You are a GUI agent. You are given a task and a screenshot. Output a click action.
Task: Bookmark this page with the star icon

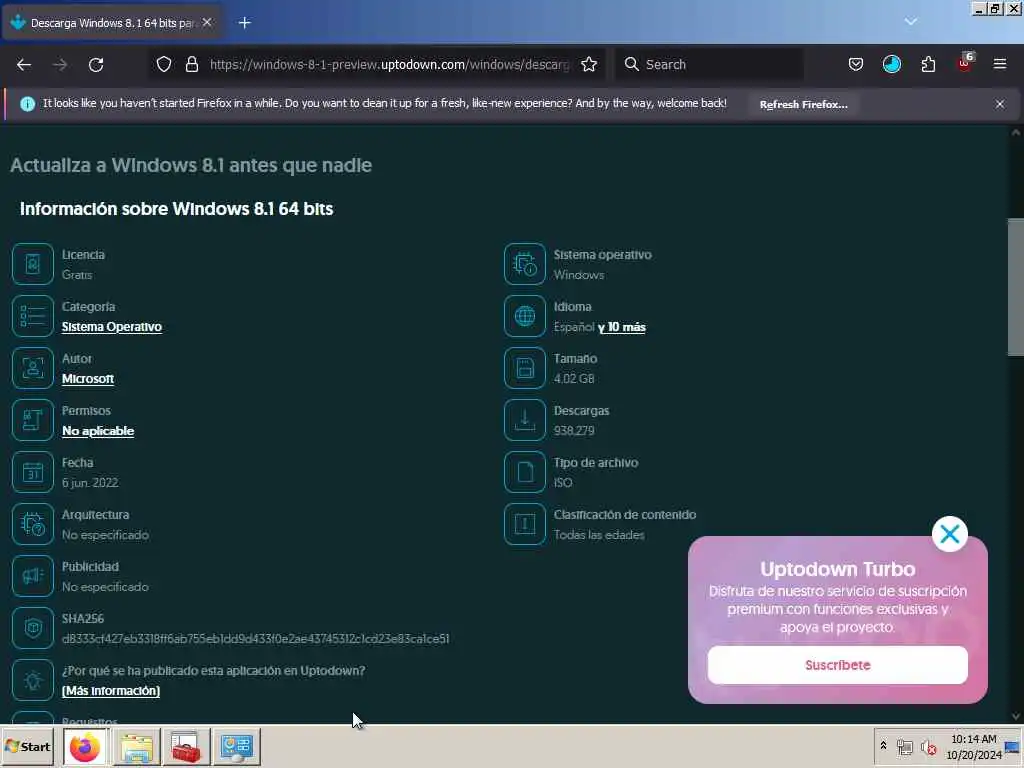pyautogui.click(x=589, y=65)
